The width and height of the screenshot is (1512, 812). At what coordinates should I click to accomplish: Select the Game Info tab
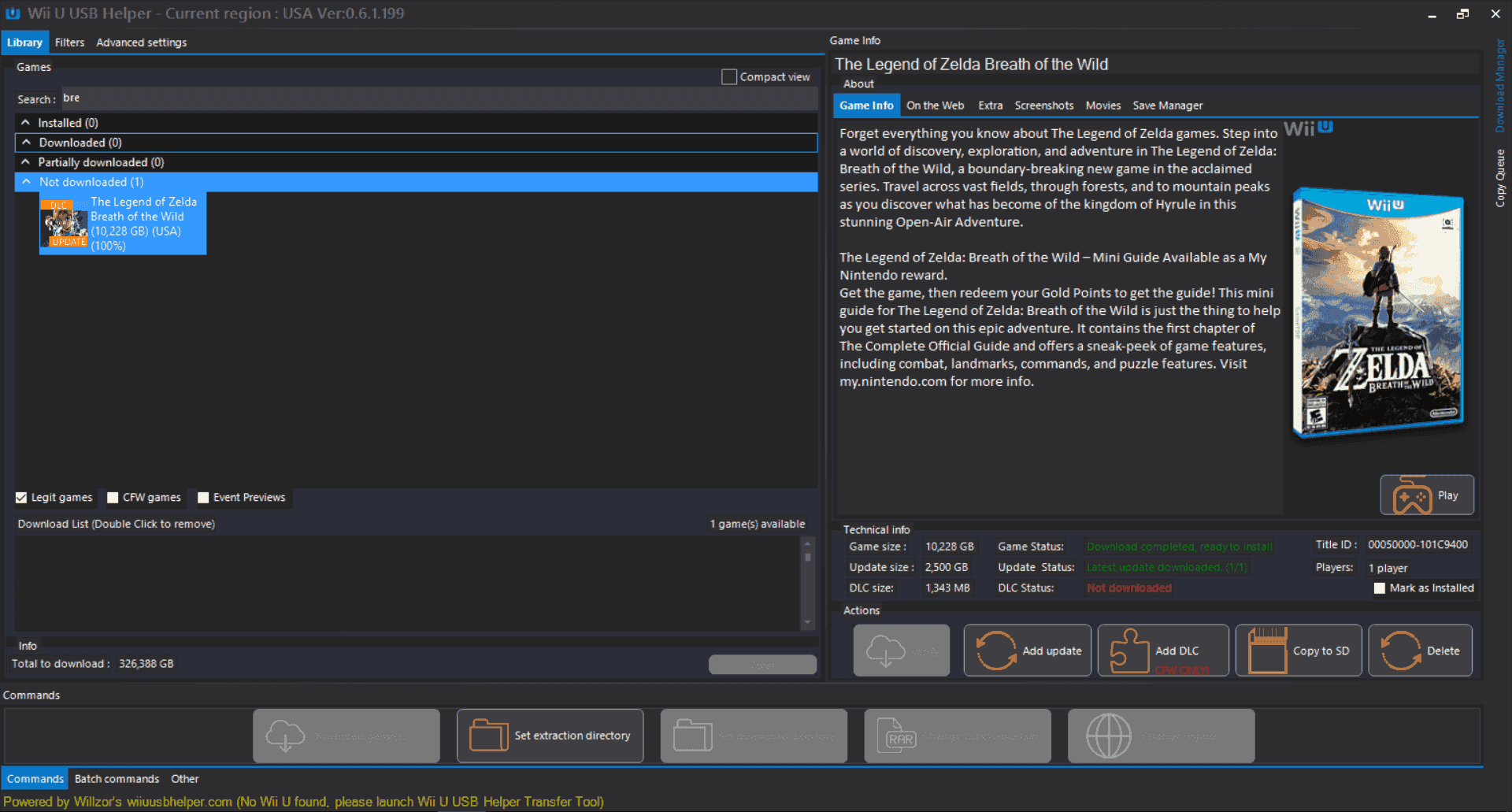click(866, 106)
